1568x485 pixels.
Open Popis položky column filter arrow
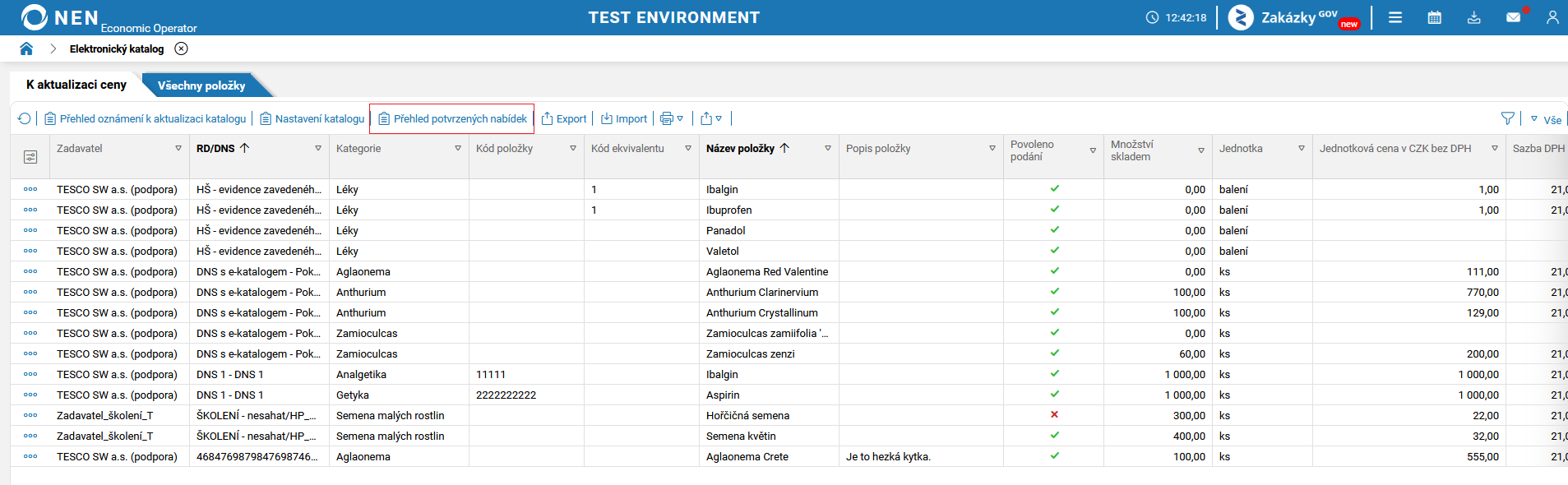coord(992,148)
